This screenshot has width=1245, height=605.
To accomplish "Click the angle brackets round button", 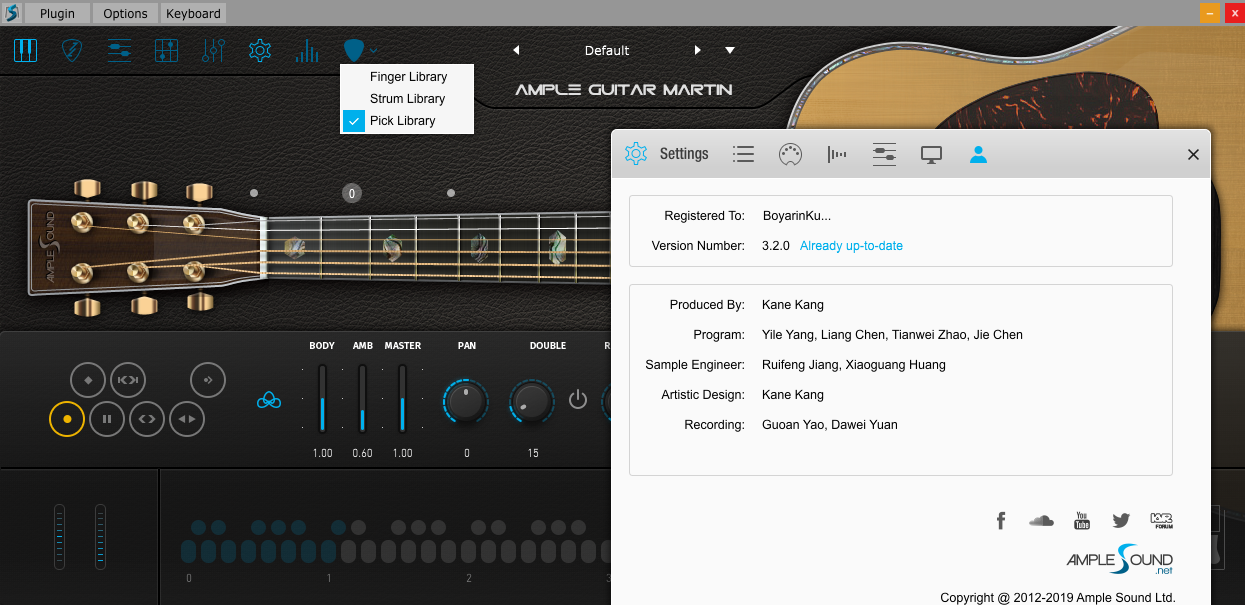I will tap(147, 419).
